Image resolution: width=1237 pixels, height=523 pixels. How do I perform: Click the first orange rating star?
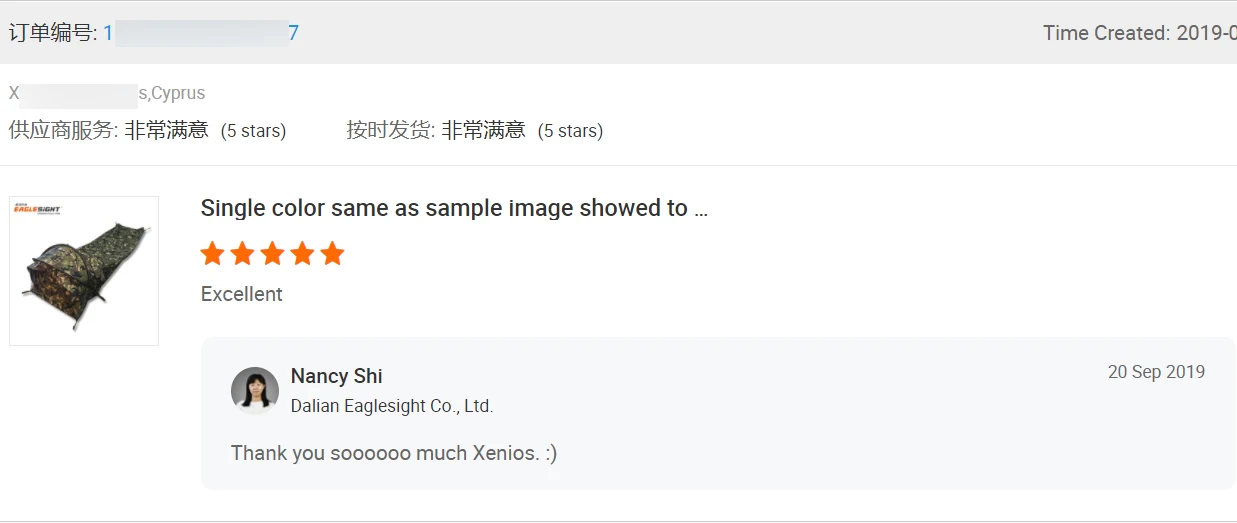(212, 254)
